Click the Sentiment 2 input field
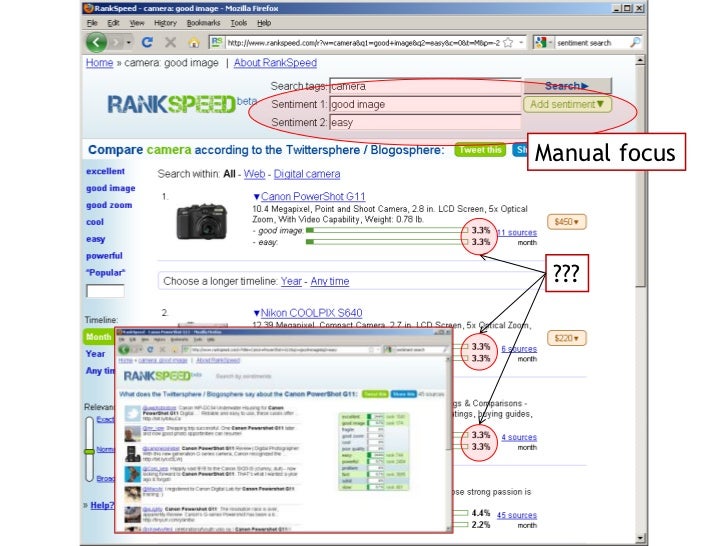The width and height of the screenshot is (728, 546). point(426,123)
